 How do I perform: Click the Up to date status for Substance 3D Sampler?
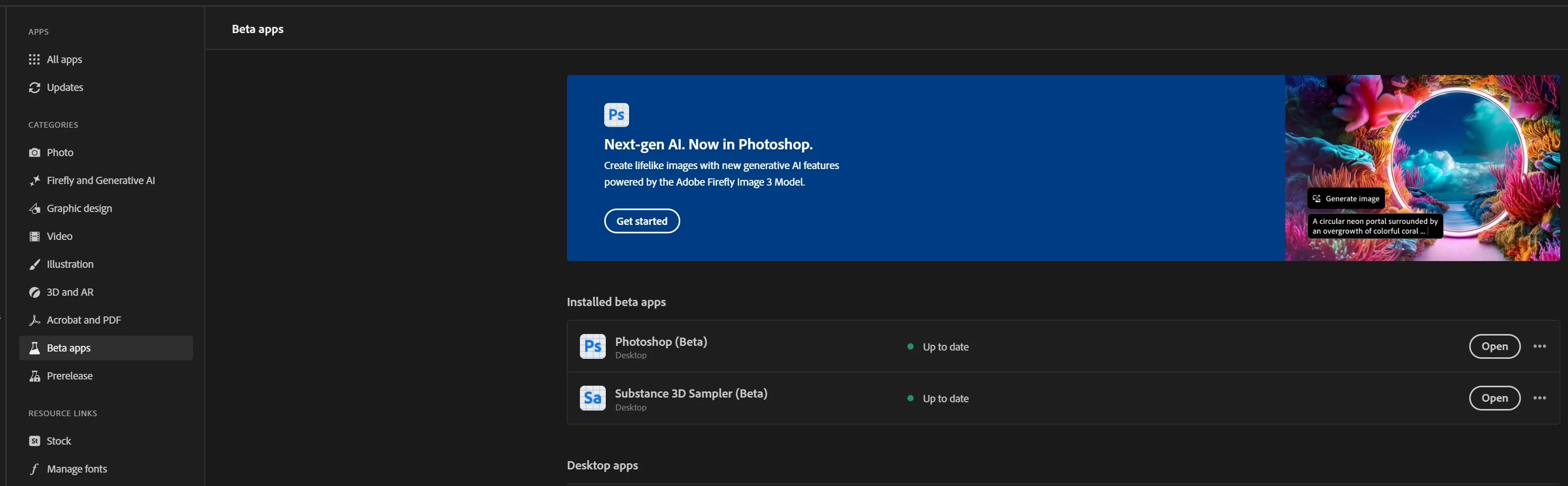[x=938, y=399]
